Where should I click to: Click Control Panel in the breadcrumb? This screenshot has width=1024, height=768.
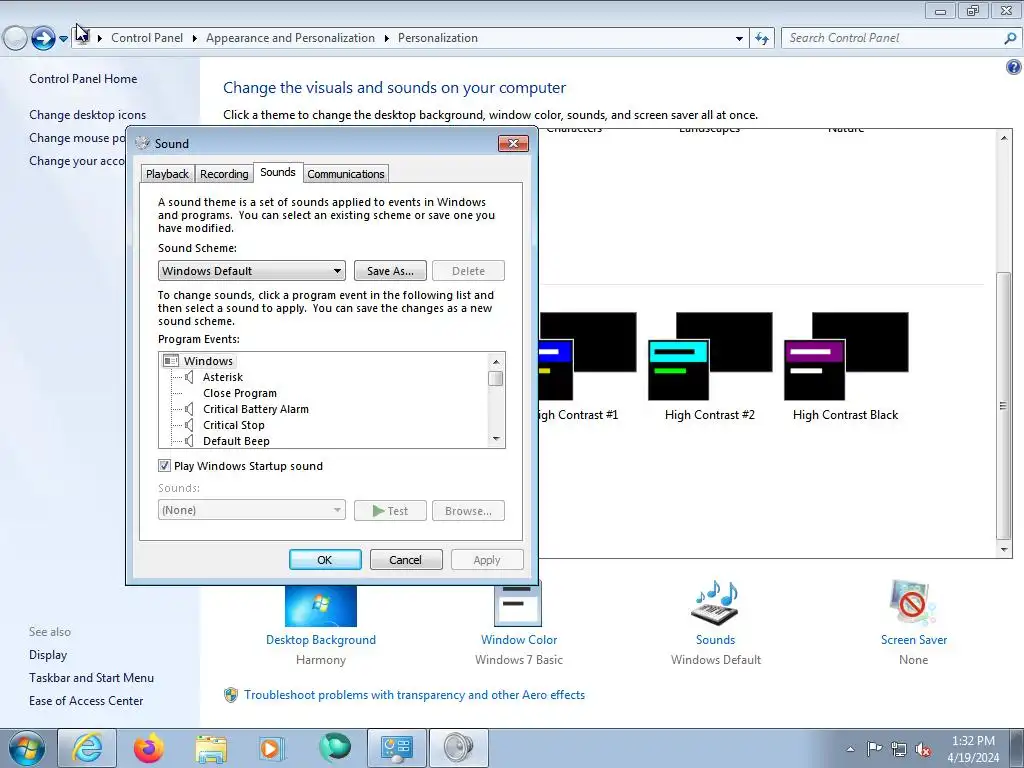(147, 38)
